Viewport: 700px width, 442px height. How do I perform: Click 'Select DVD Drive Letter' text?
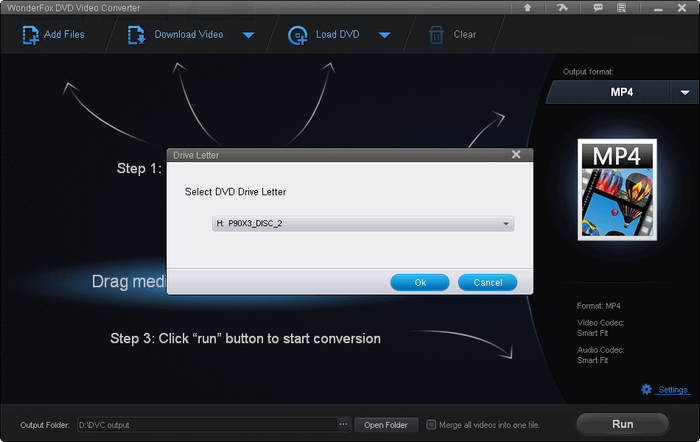[x=235, y=192]
